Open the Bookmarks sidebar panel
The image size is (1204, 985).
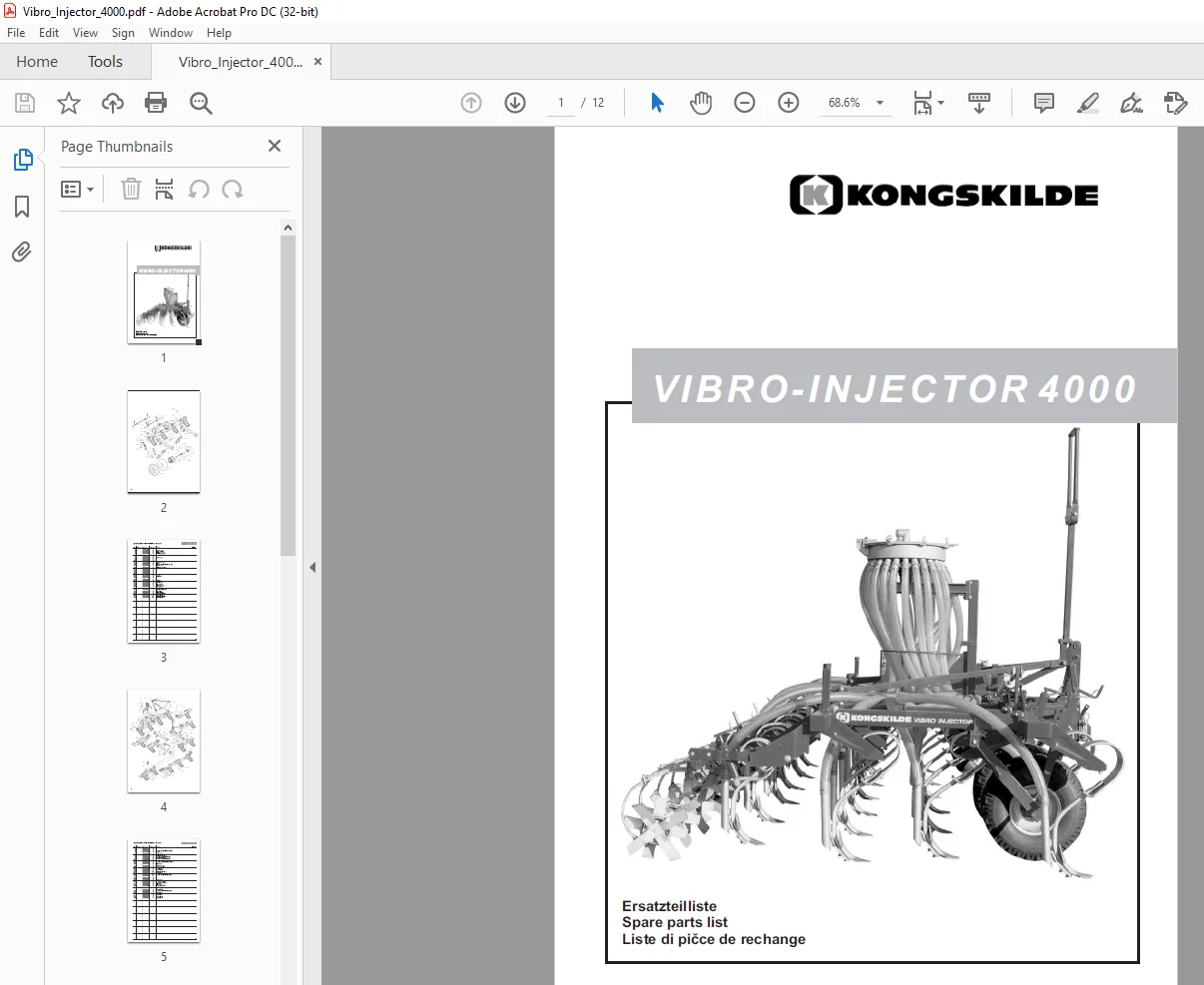coord(22,207)
